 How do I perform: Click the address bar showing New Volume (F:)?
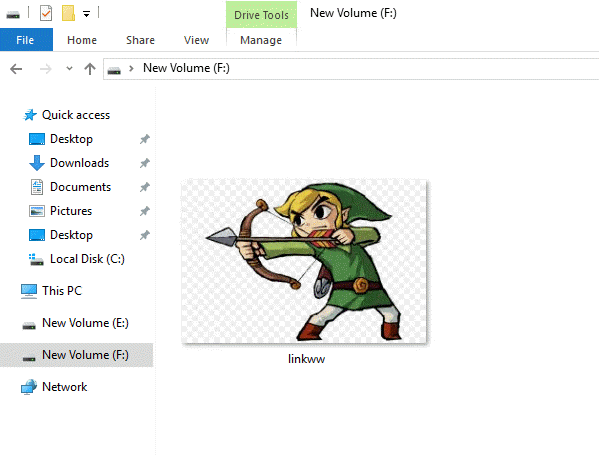(351, 69)
